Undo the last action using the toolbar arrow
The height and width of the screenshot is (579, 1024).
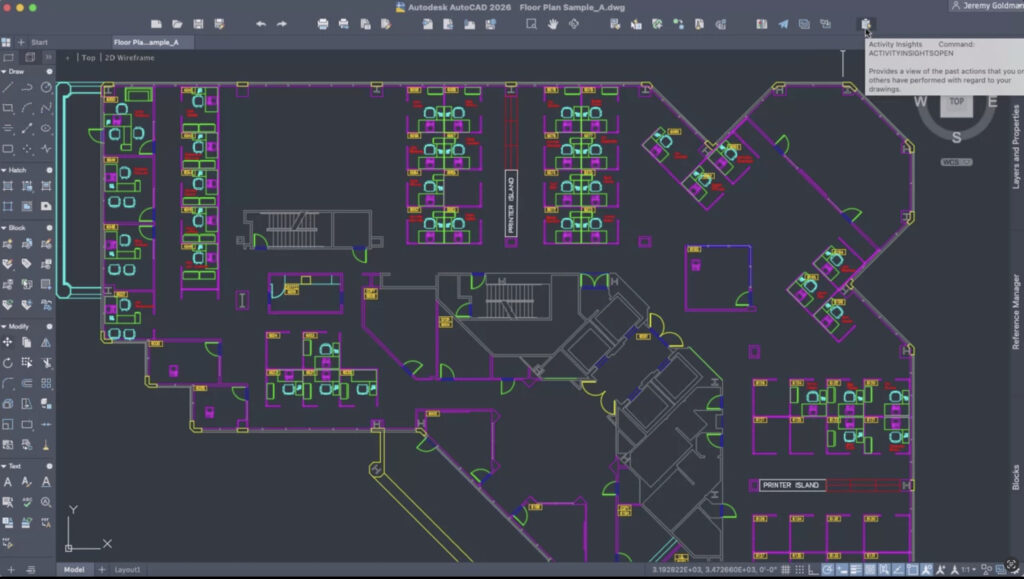[x=261, y=24]
